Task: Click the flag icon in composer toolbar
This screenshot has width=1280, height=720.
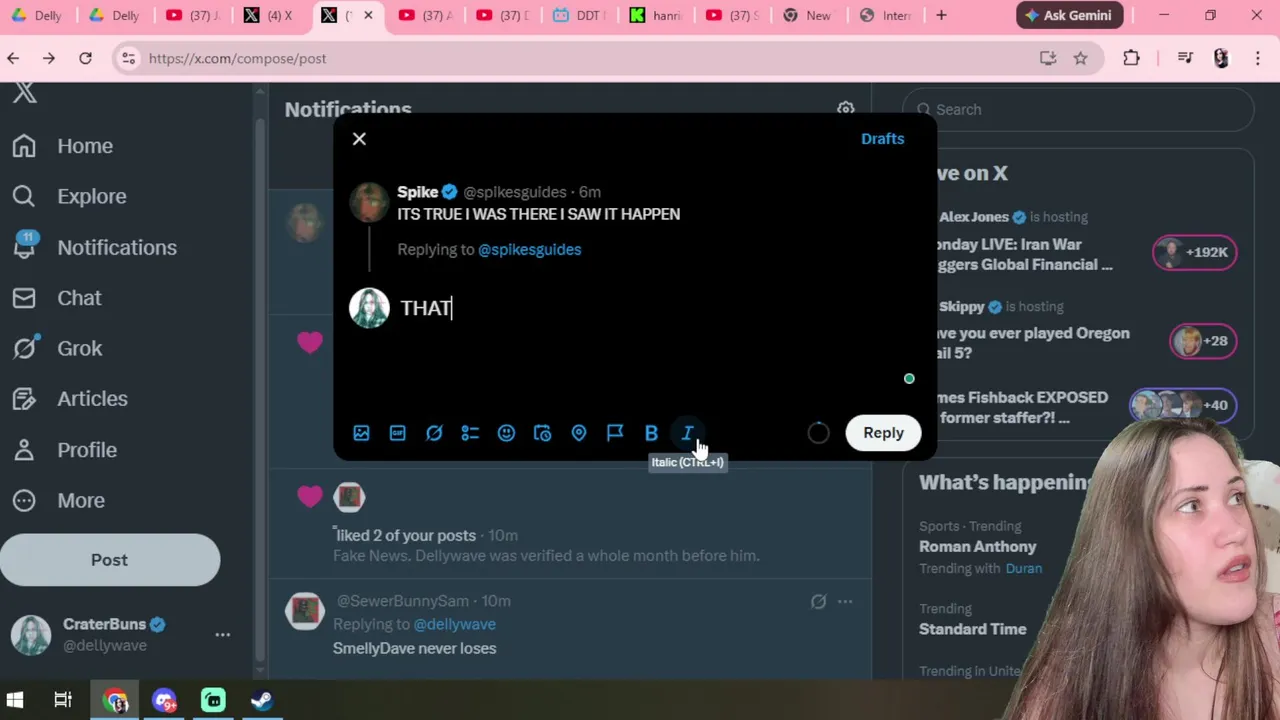Action: 615,433
